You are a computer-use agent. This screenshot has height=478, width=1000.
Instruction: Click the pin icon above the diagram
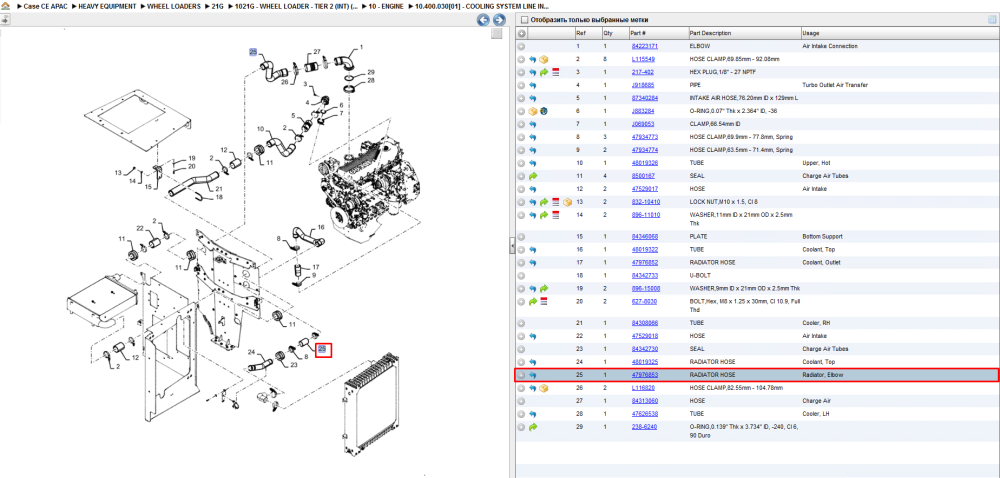pyautogui.click(x=4, y=20)
